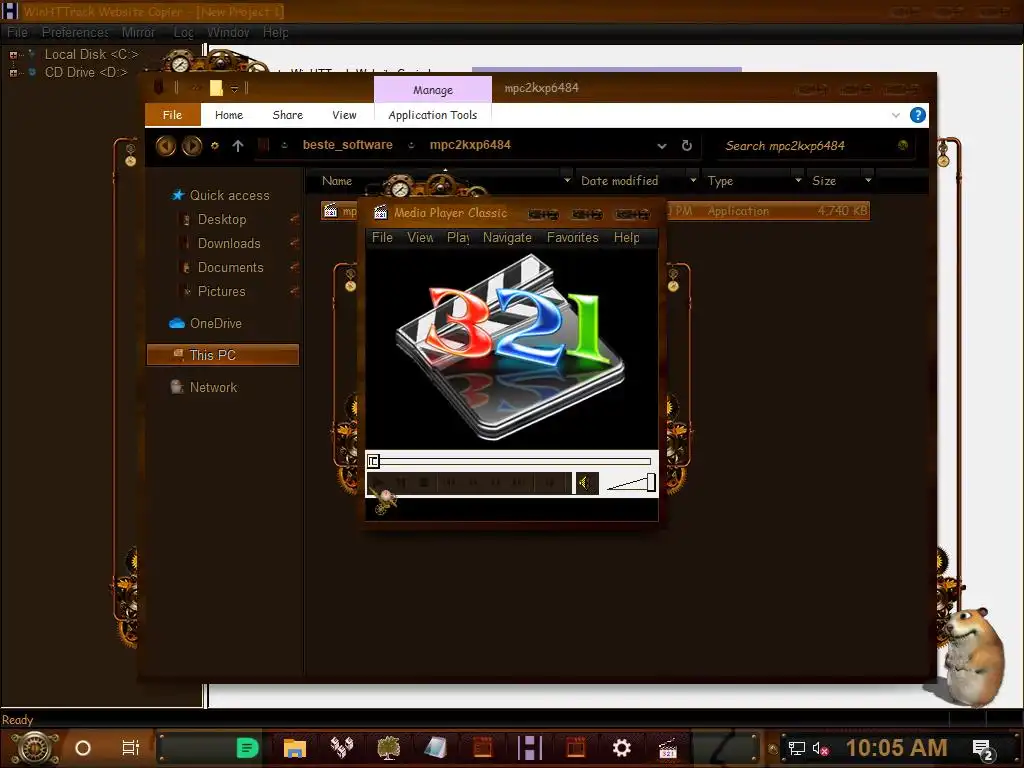
Task: Expand CD Drive <D:> in WinHTTrack tree
Action: click(x=12, y=72)
